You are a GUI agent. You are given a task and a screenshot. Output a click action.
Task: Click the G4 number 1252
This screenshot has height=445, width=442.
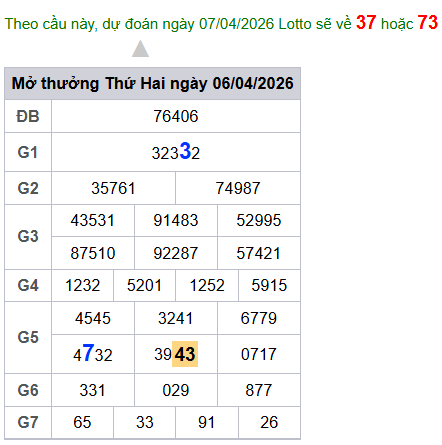(207, 286)
